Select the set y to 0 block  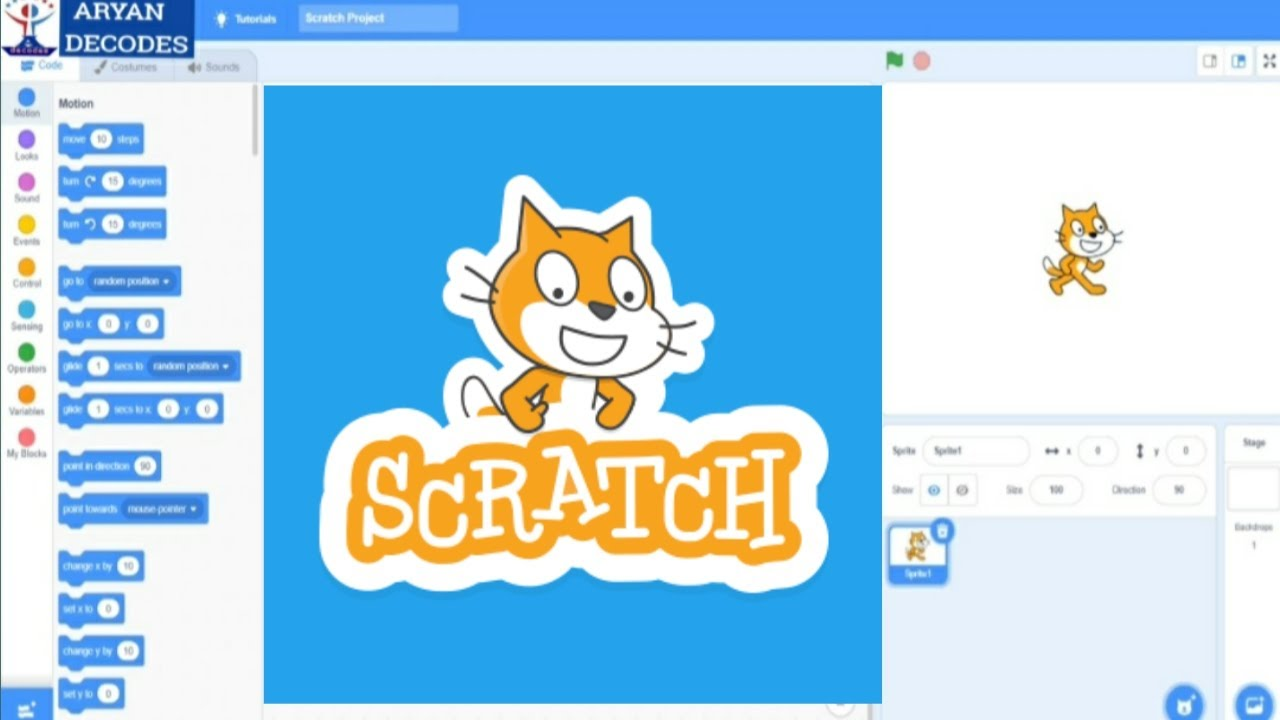(x=91, y=693)
